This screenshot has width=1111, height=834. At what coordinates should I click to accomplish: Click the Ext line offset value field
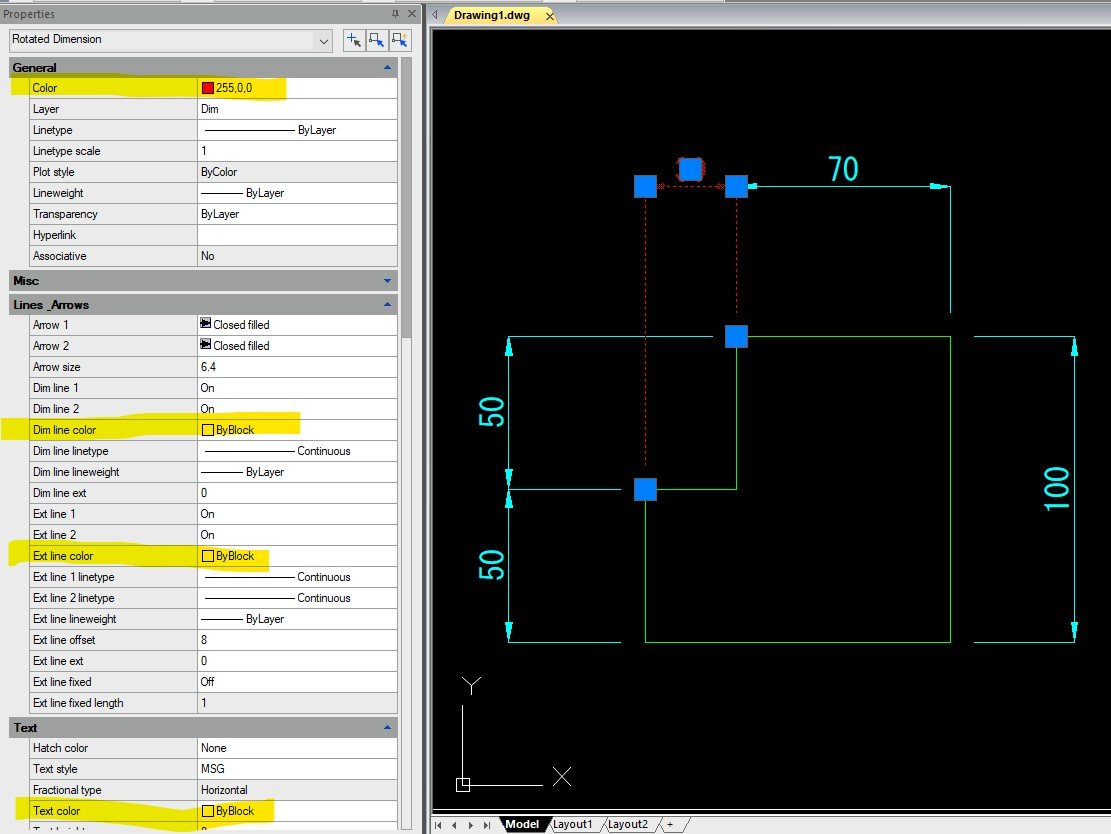[x=298, y=640]
